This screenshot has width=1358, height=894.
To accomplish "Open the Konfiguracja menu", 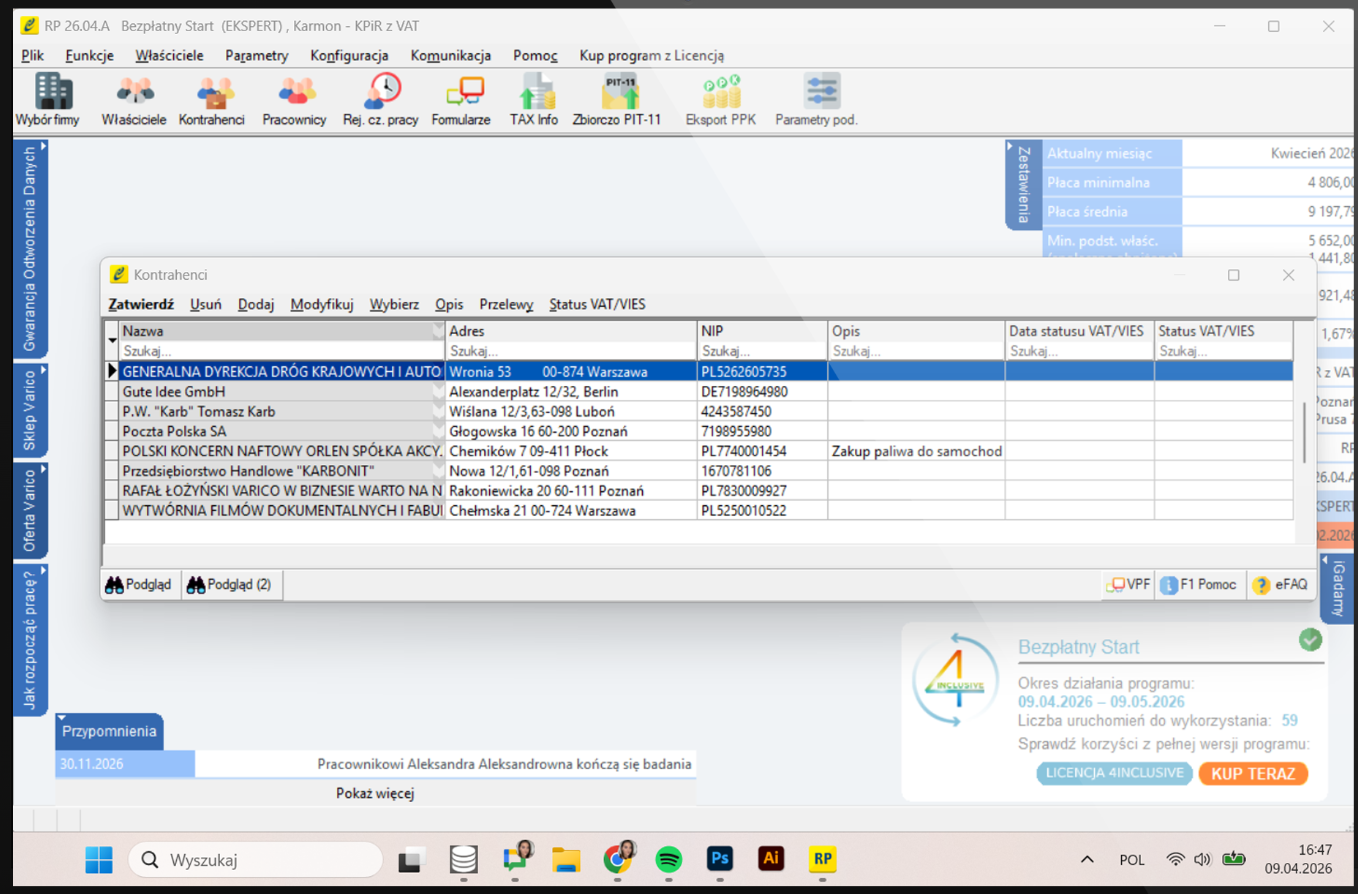I will [x=349, y=56].
